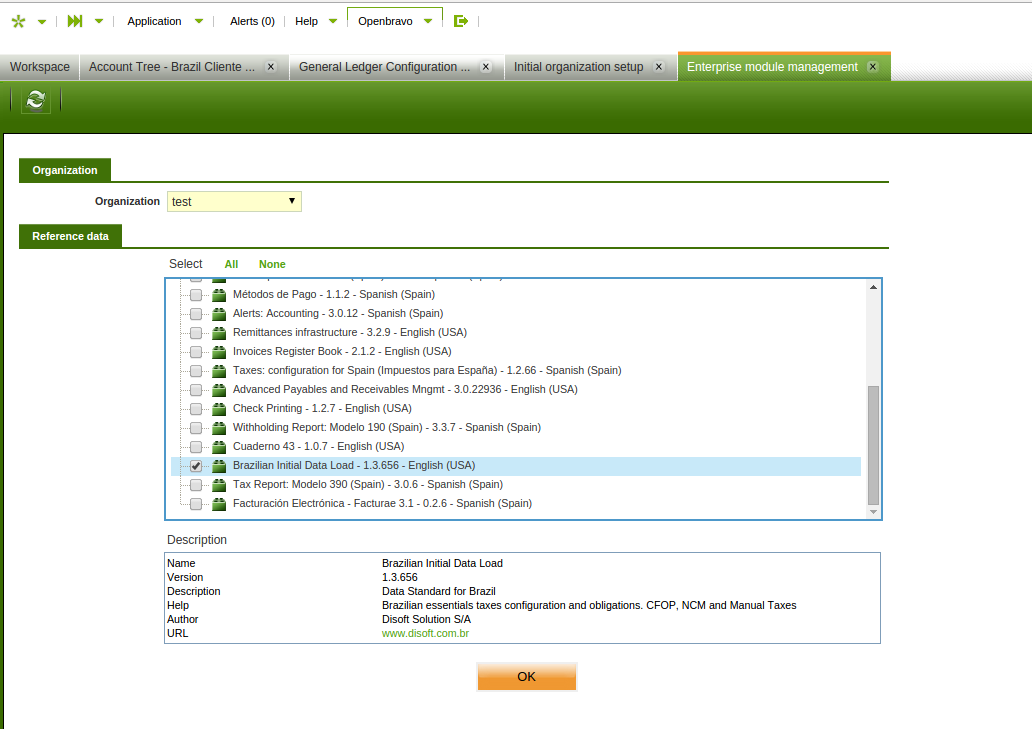The width and height of the screenshot is (1032, 729).
Task: Click module icon beside Withholding Report: Modelo 190
Action: tap(219, 428)
